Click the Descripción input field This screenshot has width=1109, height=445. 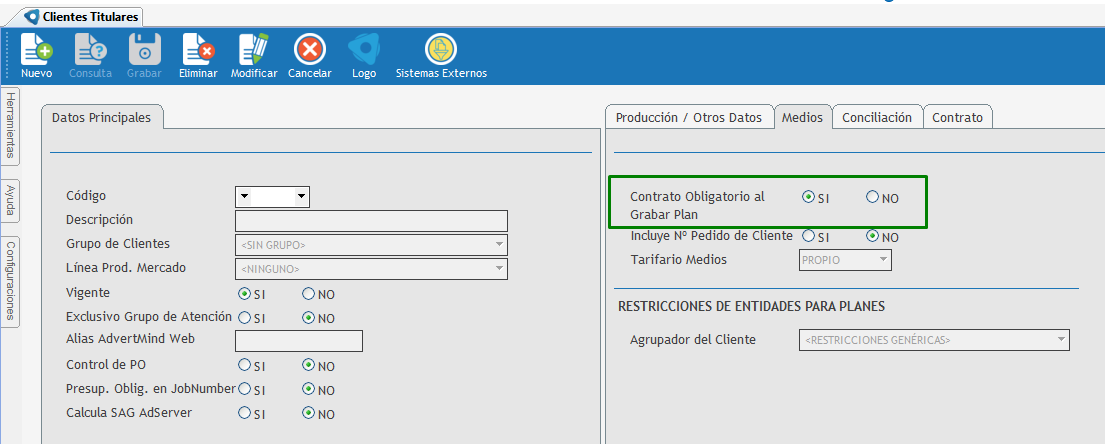tap(371, 221)
